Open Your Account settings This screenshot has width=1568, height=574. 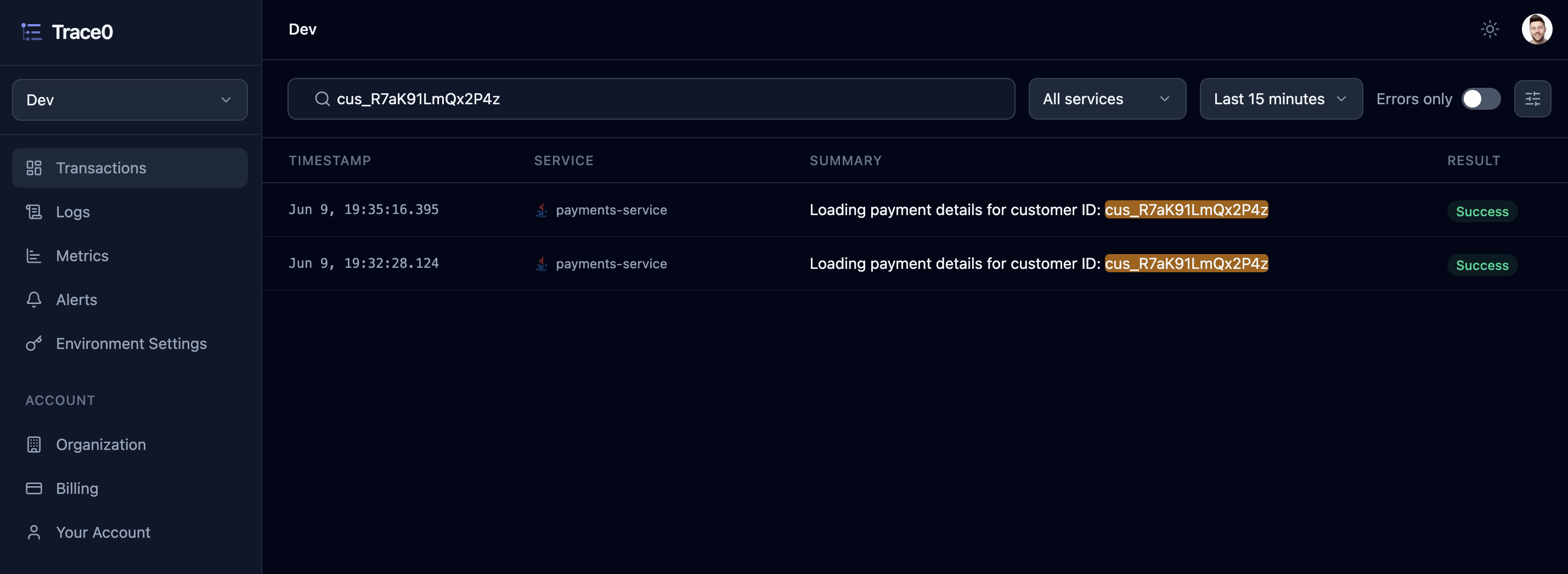[x=129, y=532]
